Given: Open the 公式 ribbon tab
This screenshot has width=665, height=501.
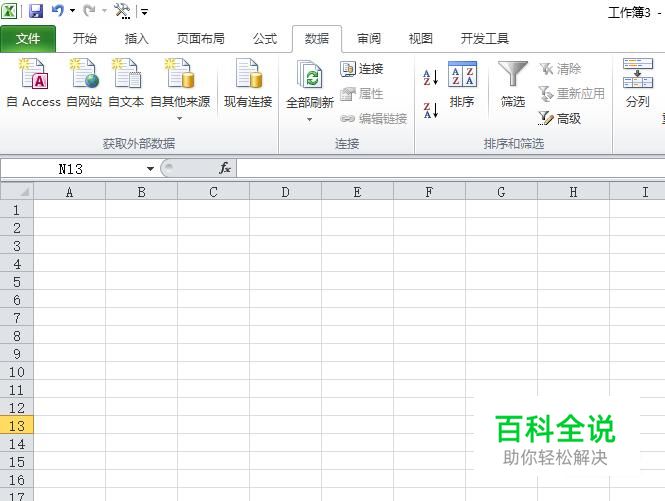Looking at the screenshot, I should click(265, 39).
